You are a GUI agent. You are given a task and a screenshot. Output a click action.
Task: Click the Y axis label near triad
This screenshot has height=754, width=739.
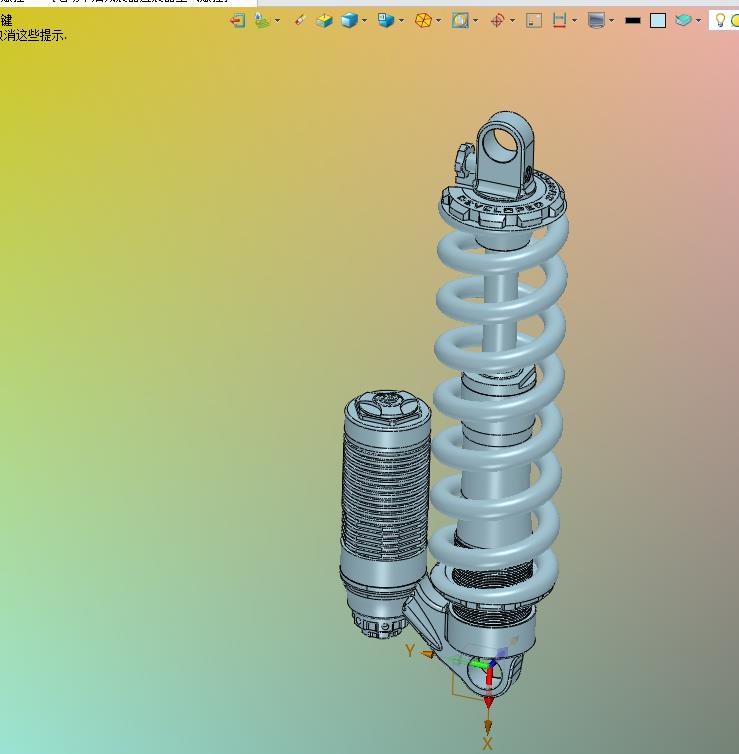coord(410,651)
